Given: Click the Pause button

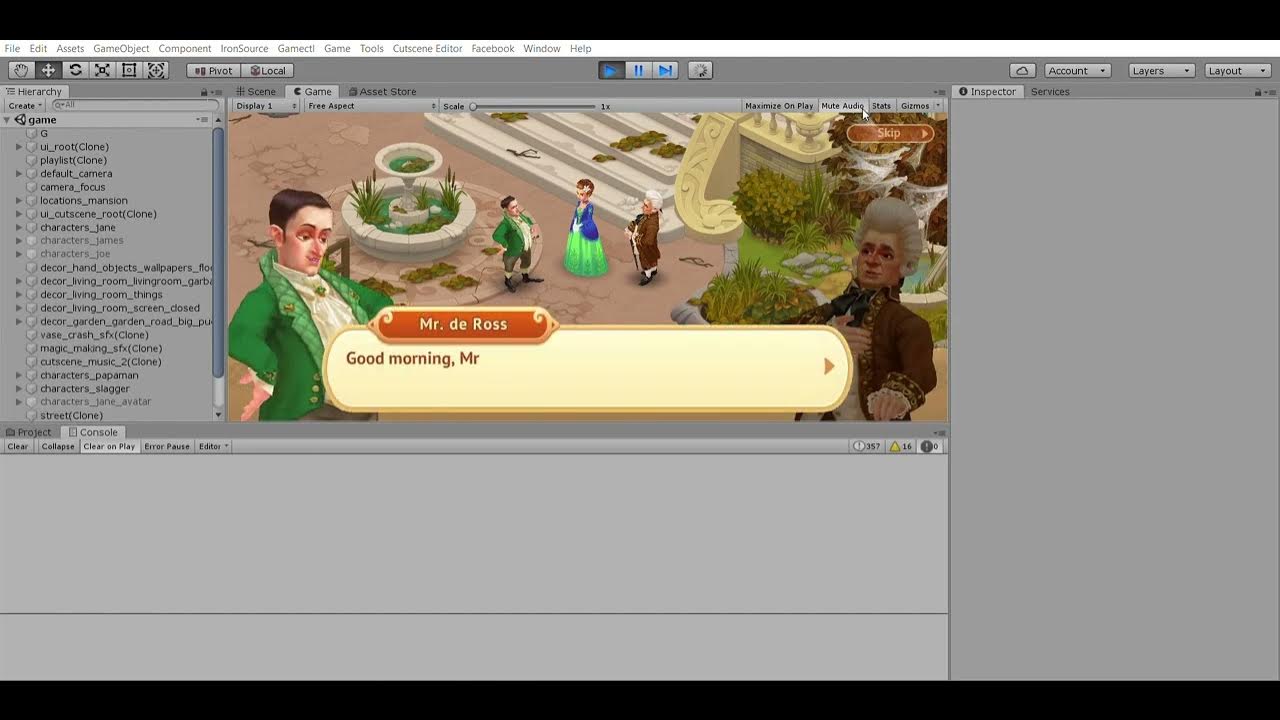Looking at the screenshot, I should [x=638, y=70].
